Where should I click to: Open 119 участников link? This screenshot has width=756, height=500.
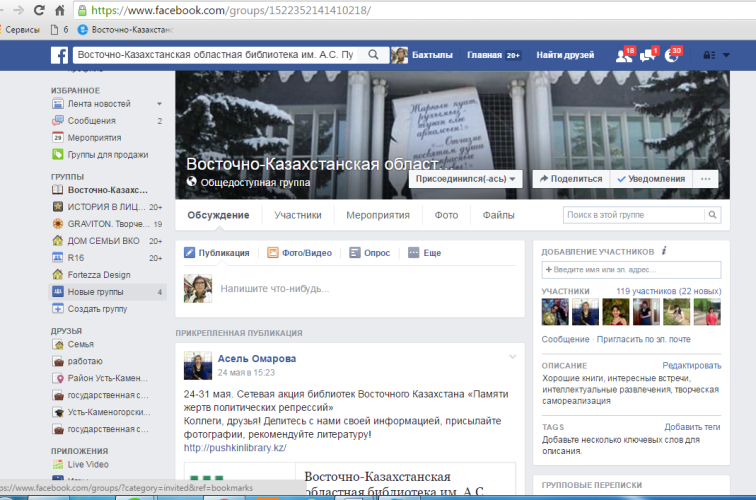pos(668,291)
